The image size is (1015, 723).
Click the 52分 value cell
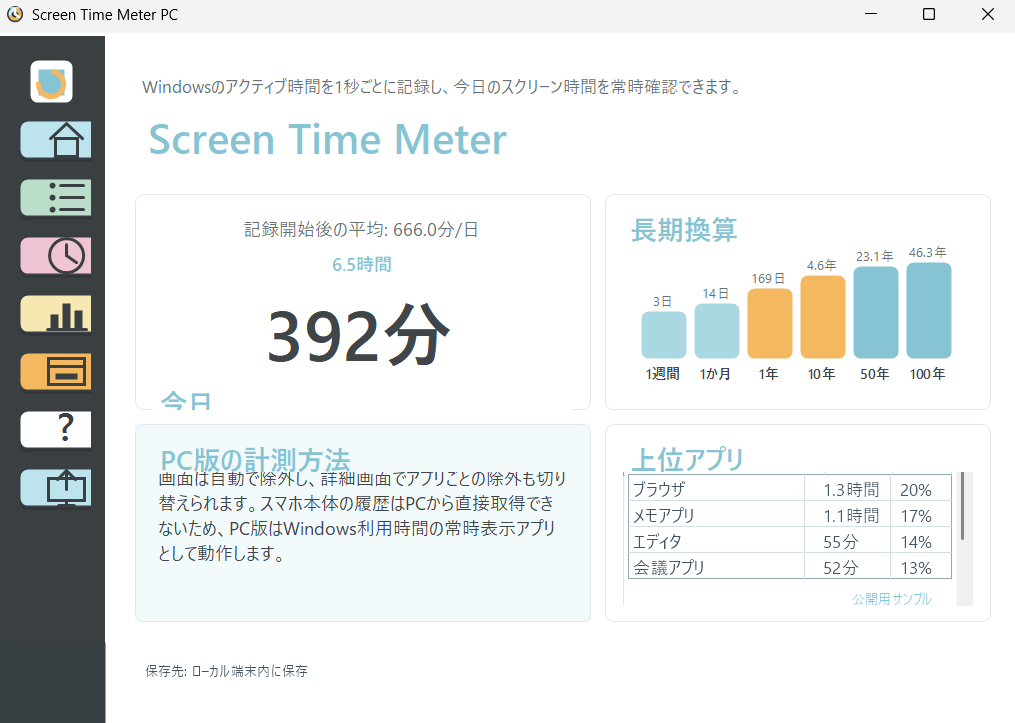point(848,566)
